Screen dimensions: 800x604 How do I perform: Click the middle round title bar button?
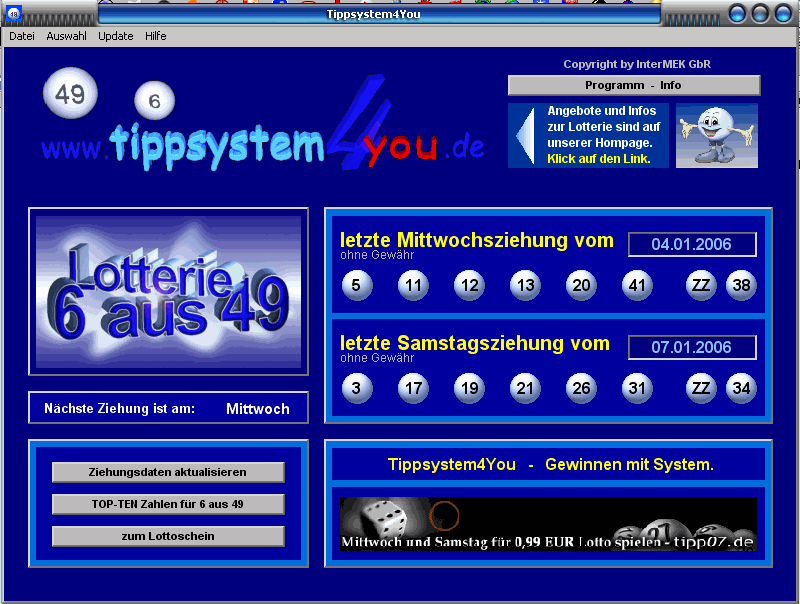click(760, 14)
